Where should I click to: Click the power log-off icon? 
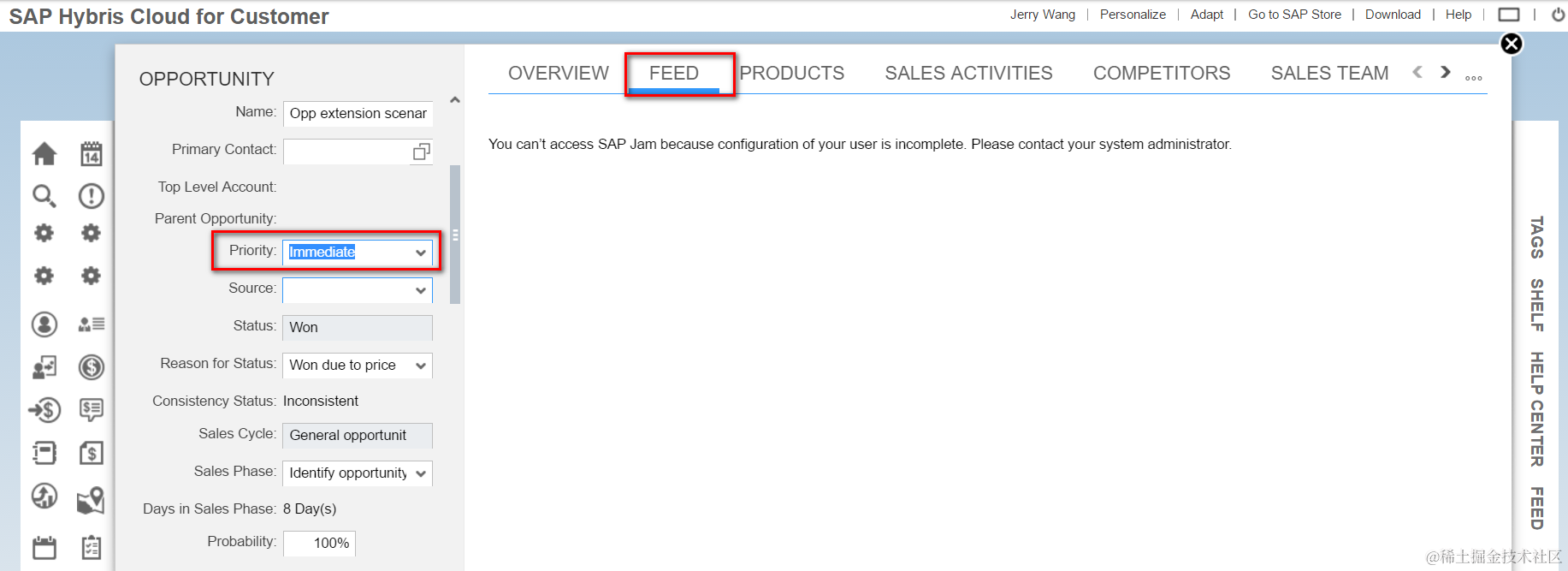tap(1558, 15)
